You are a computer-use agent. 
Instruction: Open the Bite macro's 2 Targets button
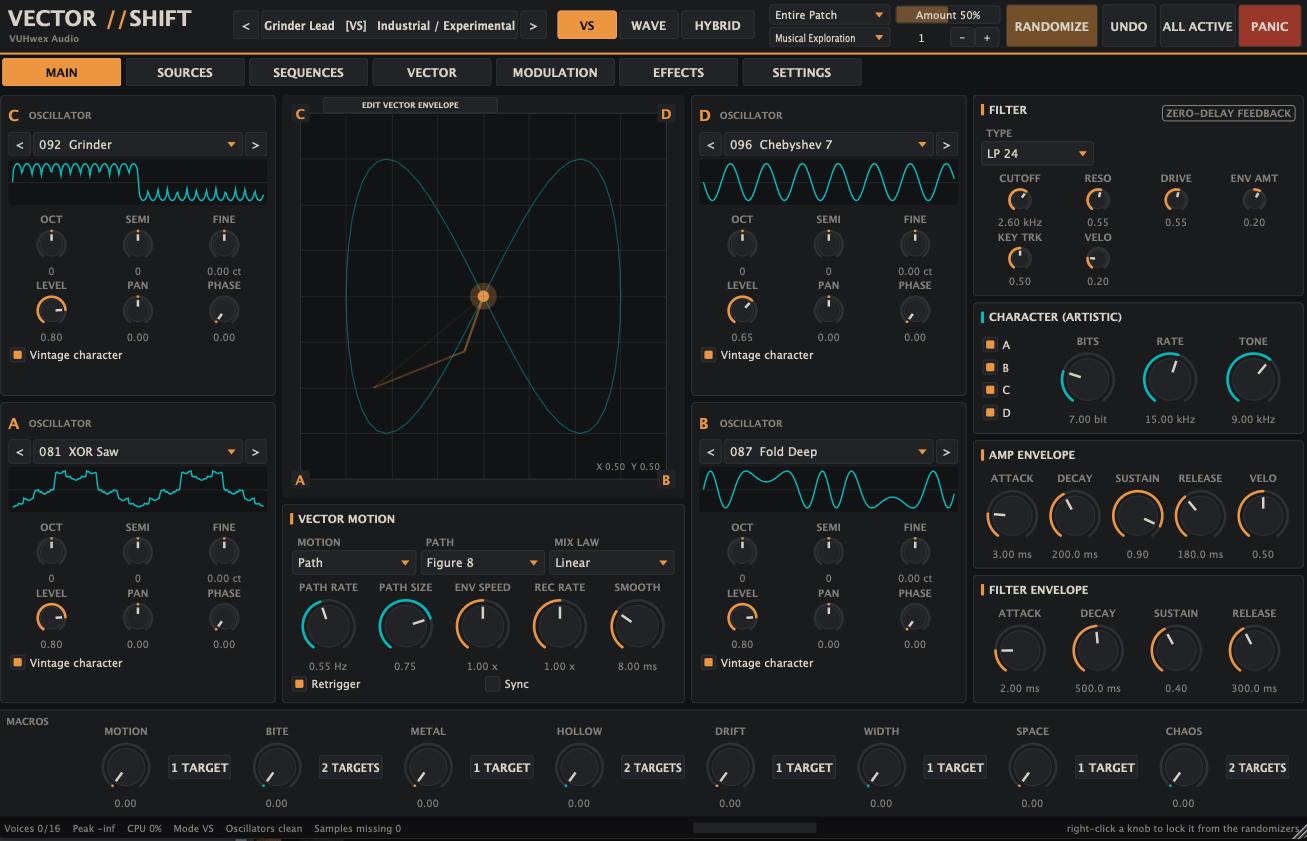pyautogui.click(x=351, y=767)
